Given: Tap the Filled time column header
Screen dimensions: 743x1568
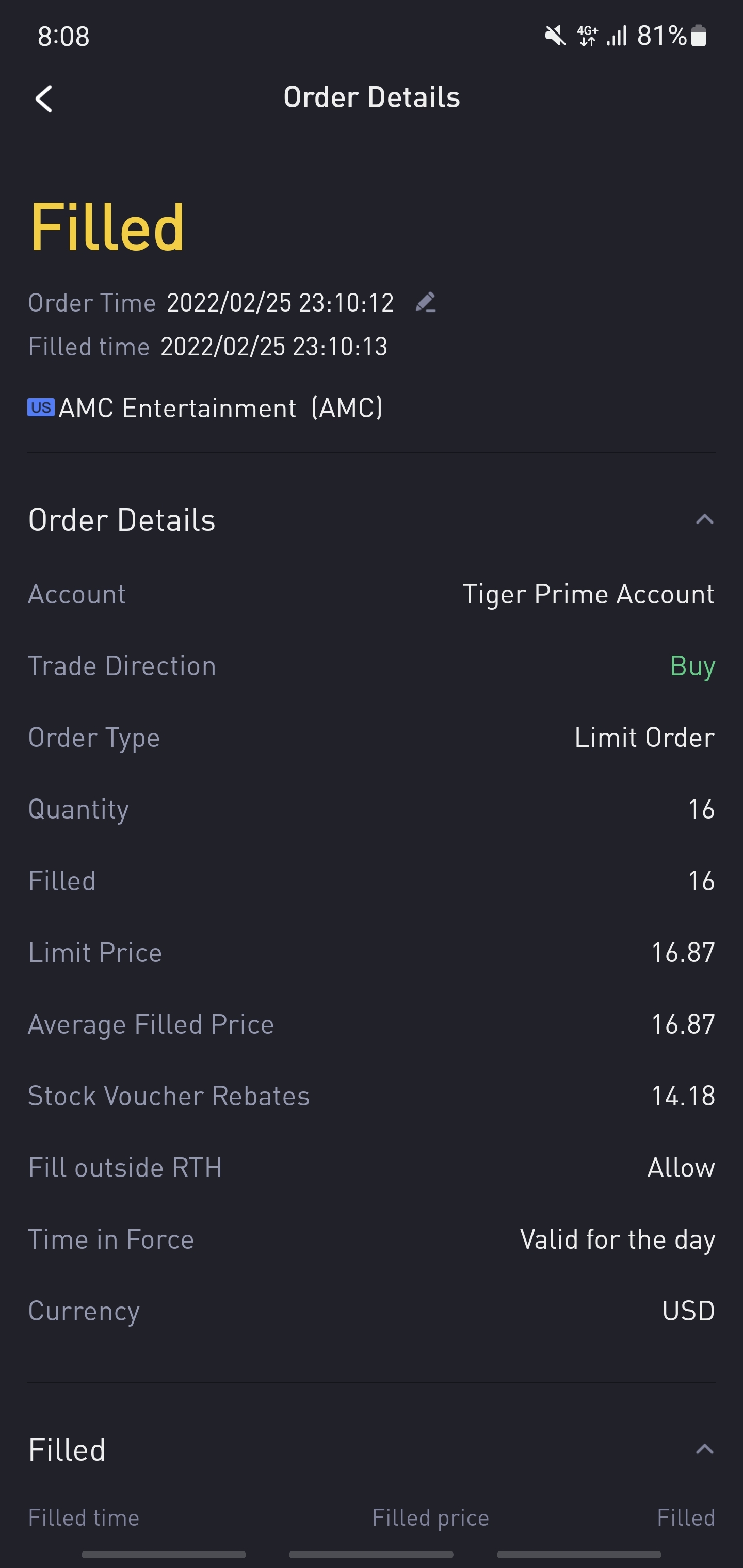Looking at the screenshot, I should (84, 1517).
